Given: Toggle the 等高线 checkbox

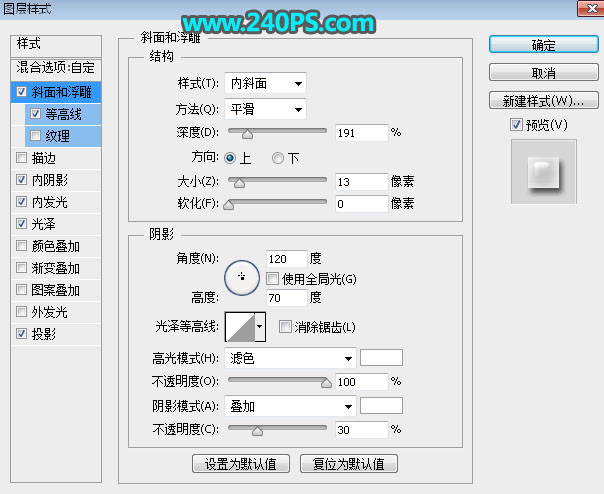Looking at the screenshot, I should coord(35,114).
